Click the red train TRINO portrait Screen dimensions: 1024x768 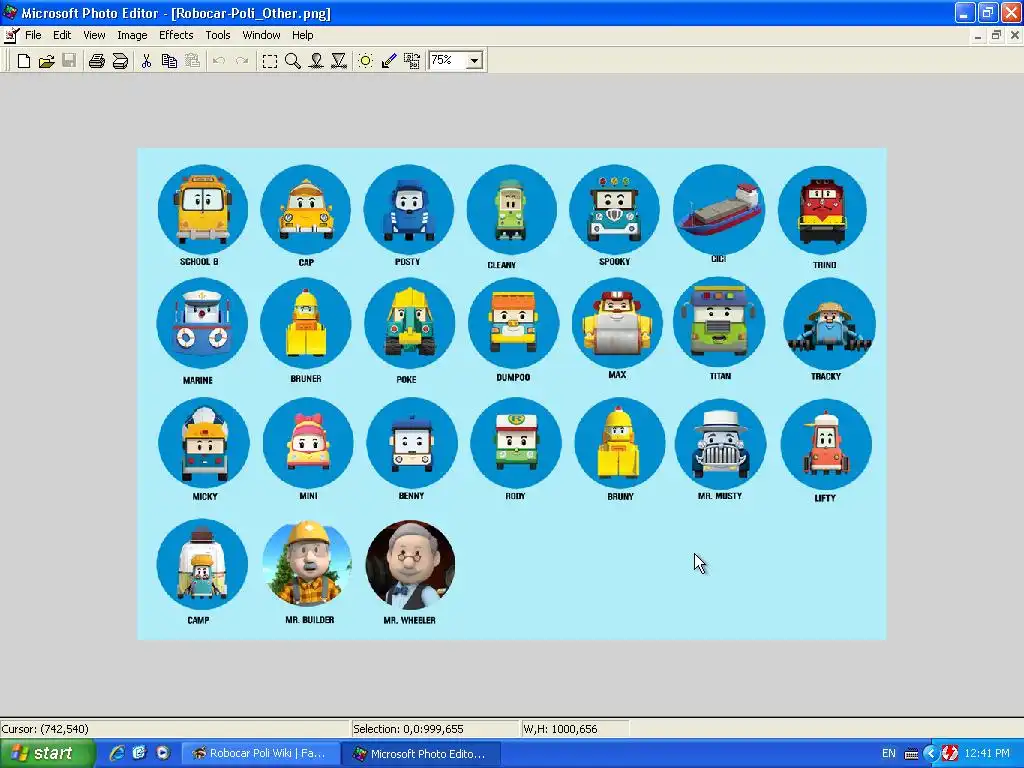(x=822, y=211)
